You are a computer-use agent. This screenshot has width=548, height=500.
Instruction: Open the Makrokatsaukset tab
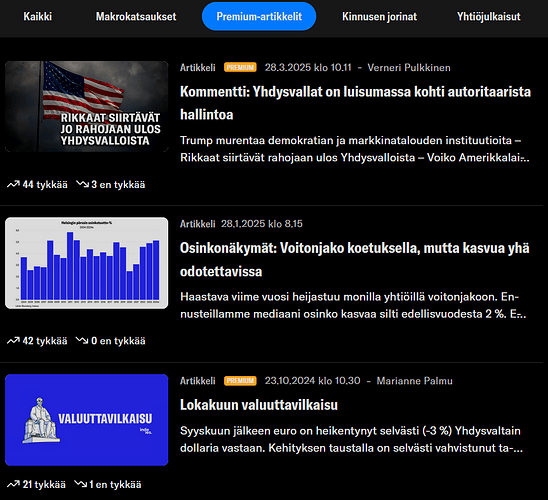coord(136,16)
